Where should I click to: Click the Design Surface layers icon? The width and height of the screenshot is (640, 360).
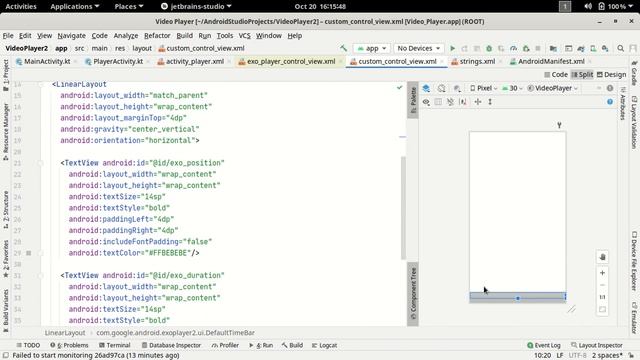pos(426,88)
